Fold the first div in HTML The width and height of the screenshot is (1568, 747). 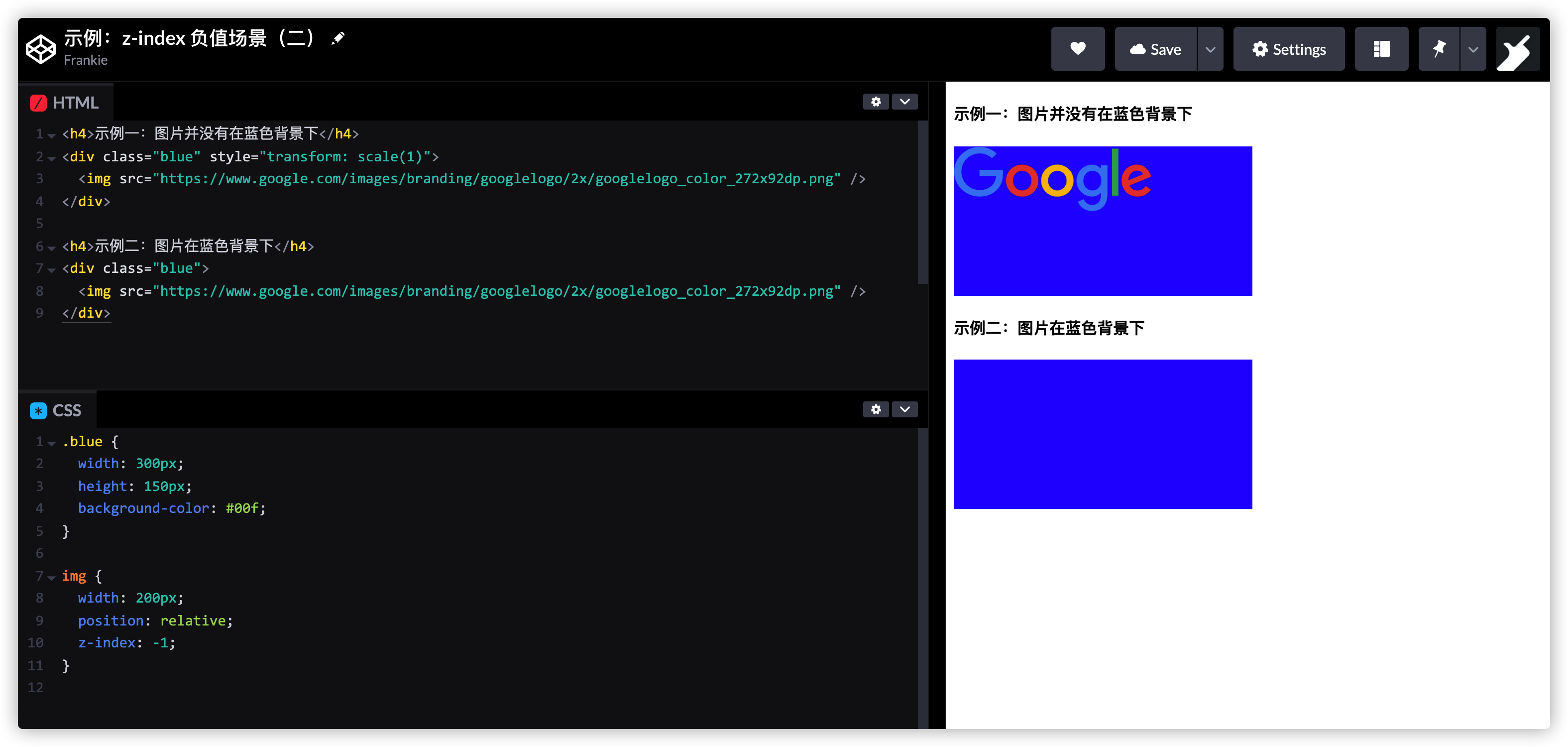(x=52, y=158)
